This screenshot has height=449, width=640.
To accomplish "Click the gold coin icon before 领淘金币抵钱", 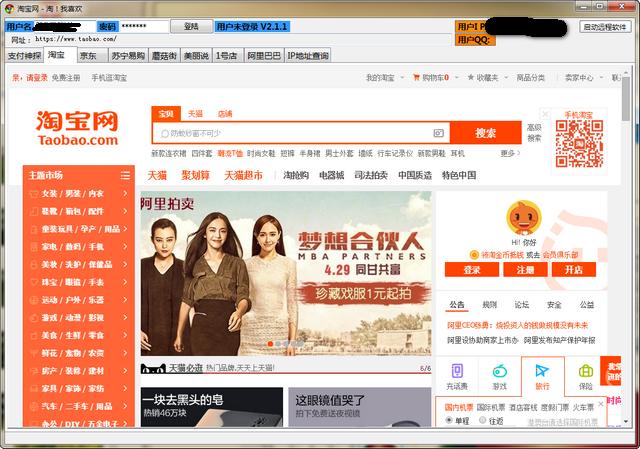I will tap(474, 255).
